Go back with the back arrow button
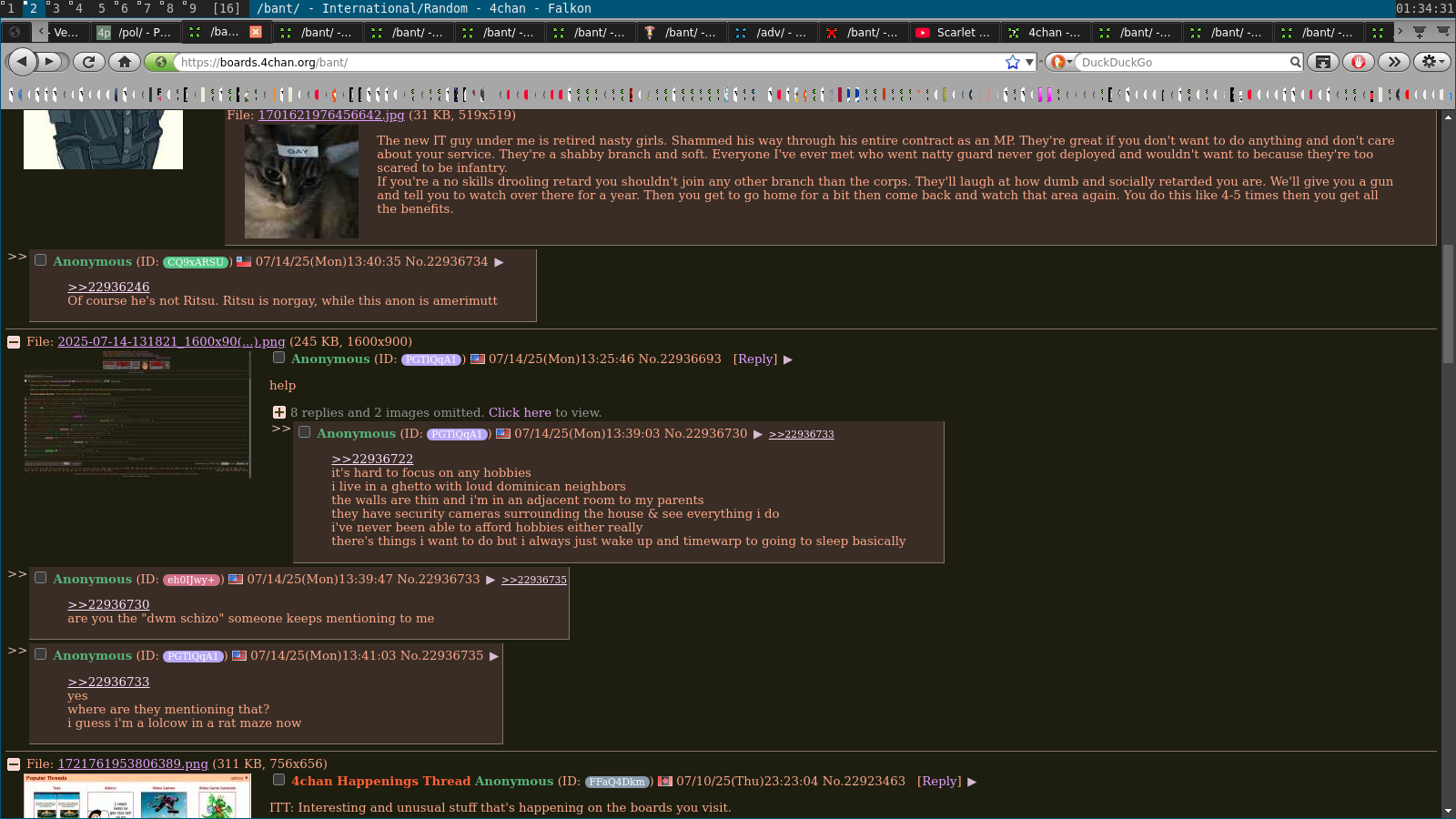This screenshot has height=819, width=1456. 22,62
